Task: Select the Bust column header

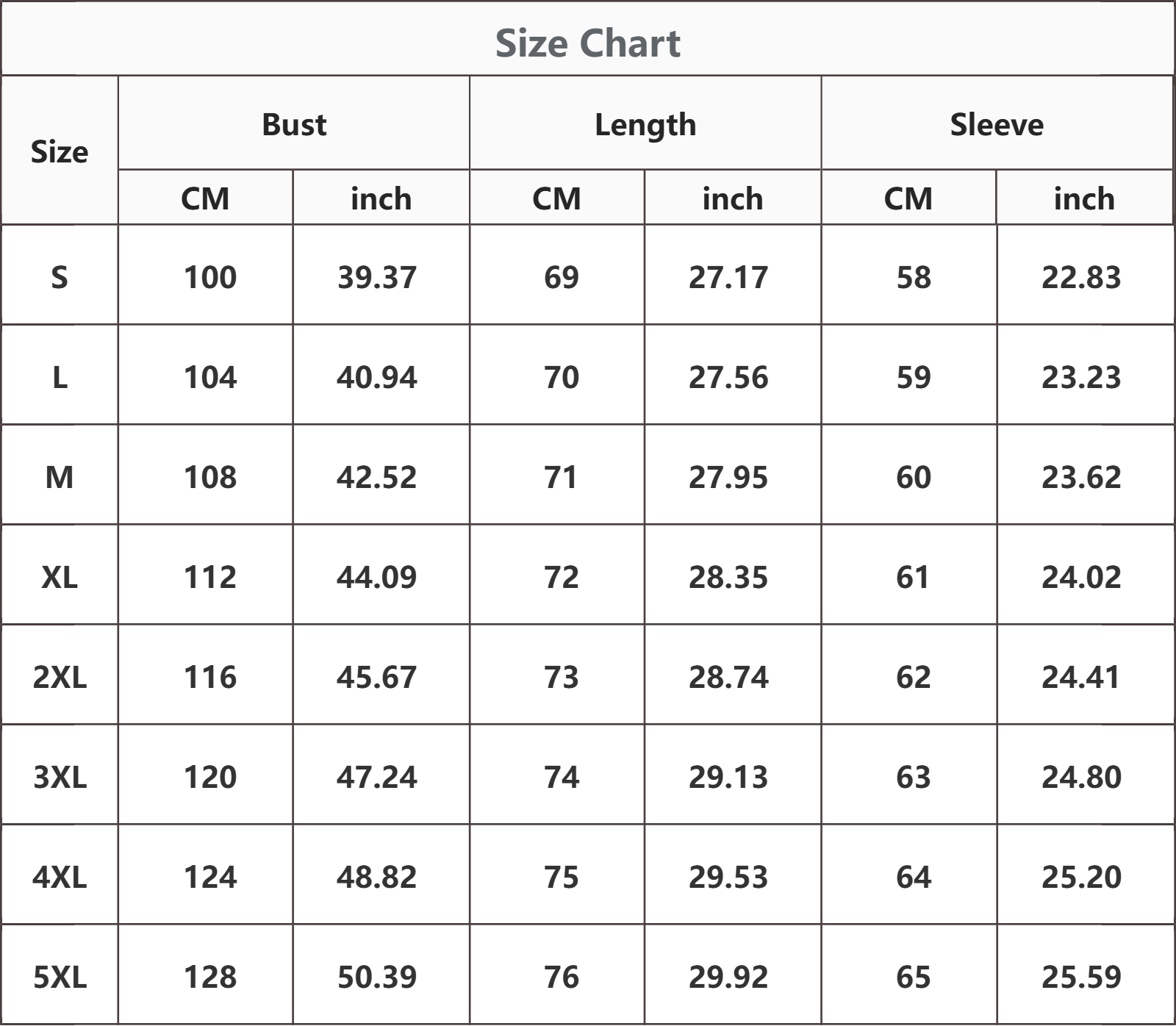Action: (294, 124)
